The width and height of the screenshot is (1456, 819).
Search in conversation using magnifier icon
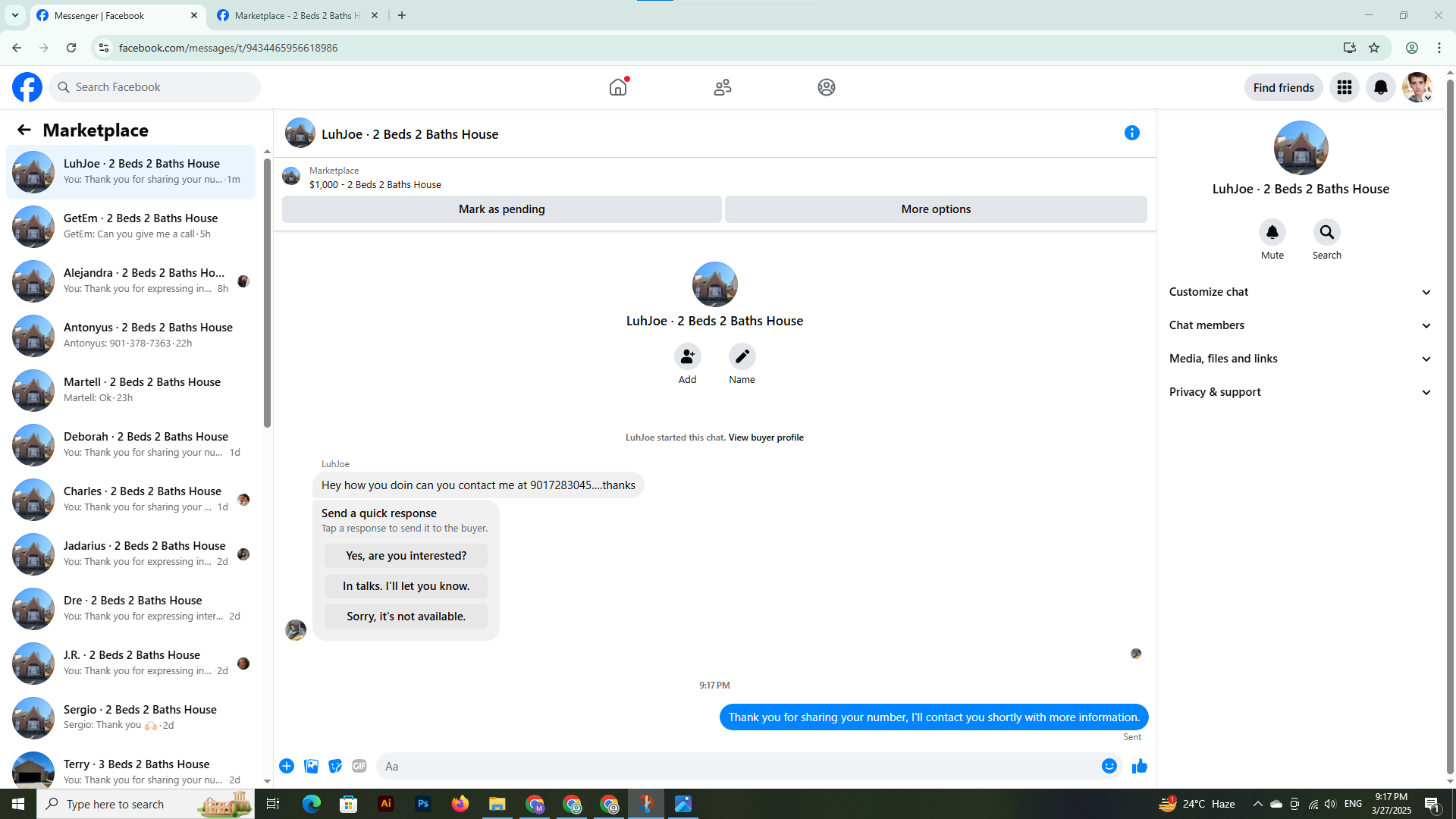click(1327, 232)
